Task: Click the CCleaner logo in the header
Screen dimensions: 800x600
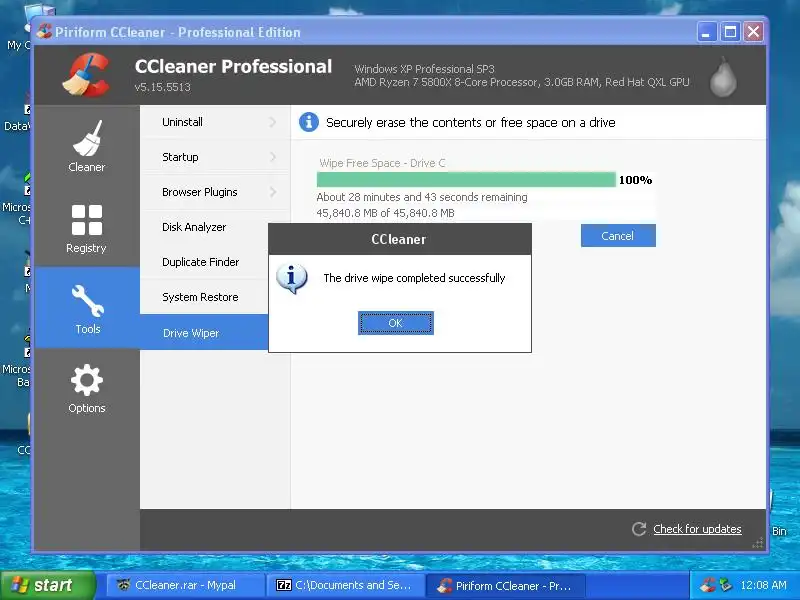Action: coord(86,76)
